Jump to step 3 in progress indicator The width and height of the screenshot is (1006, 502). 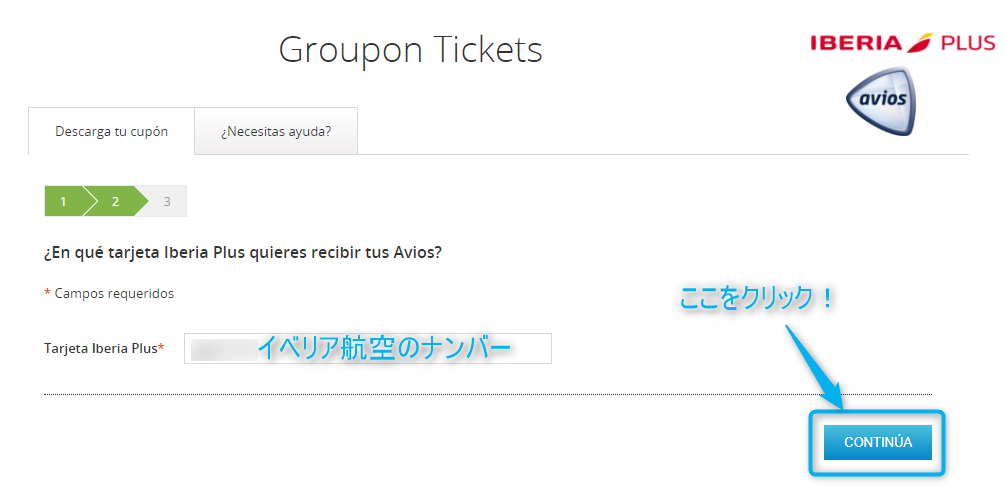167,201
